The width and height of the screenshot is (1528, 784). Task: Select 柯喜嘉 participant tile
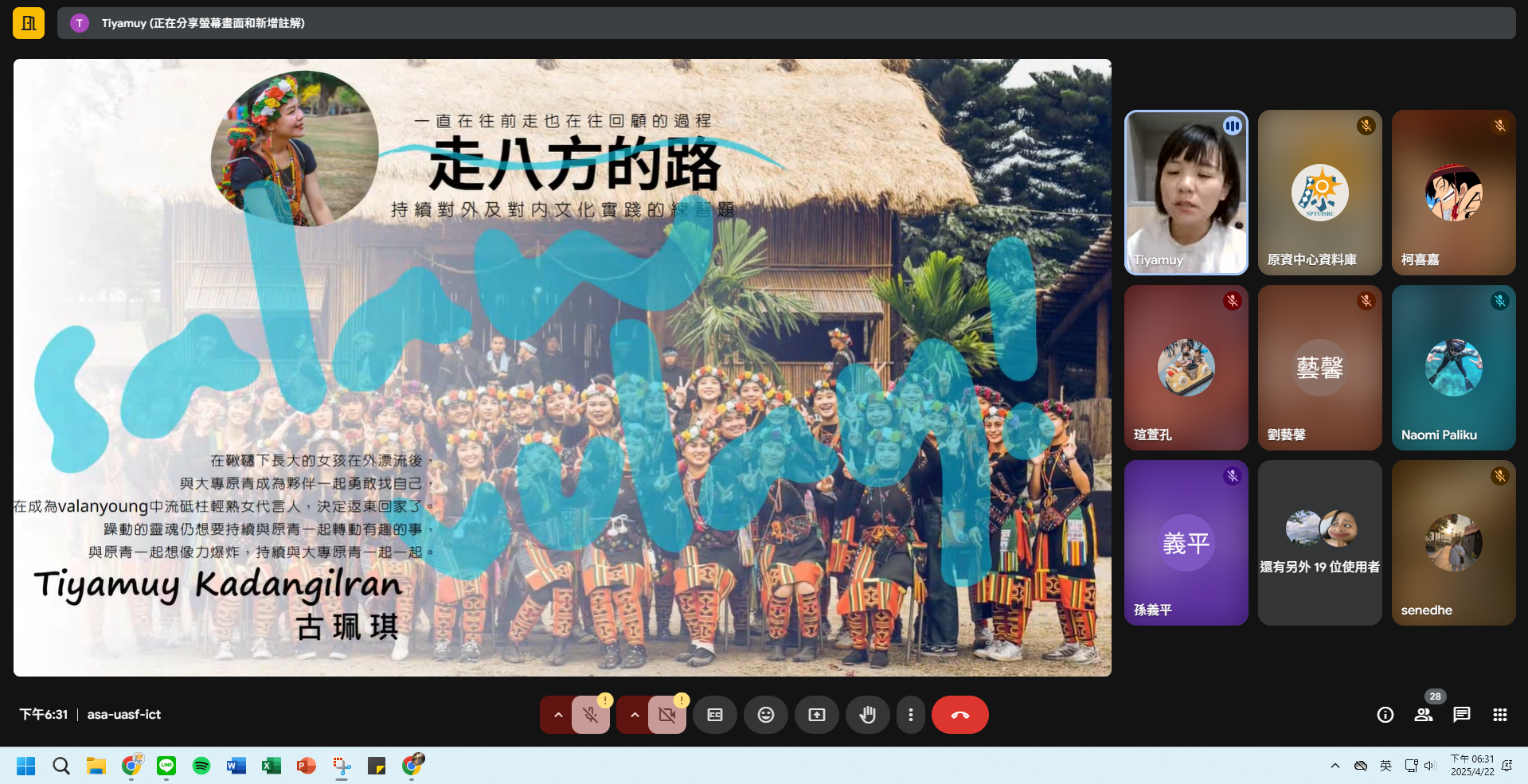1454,193
